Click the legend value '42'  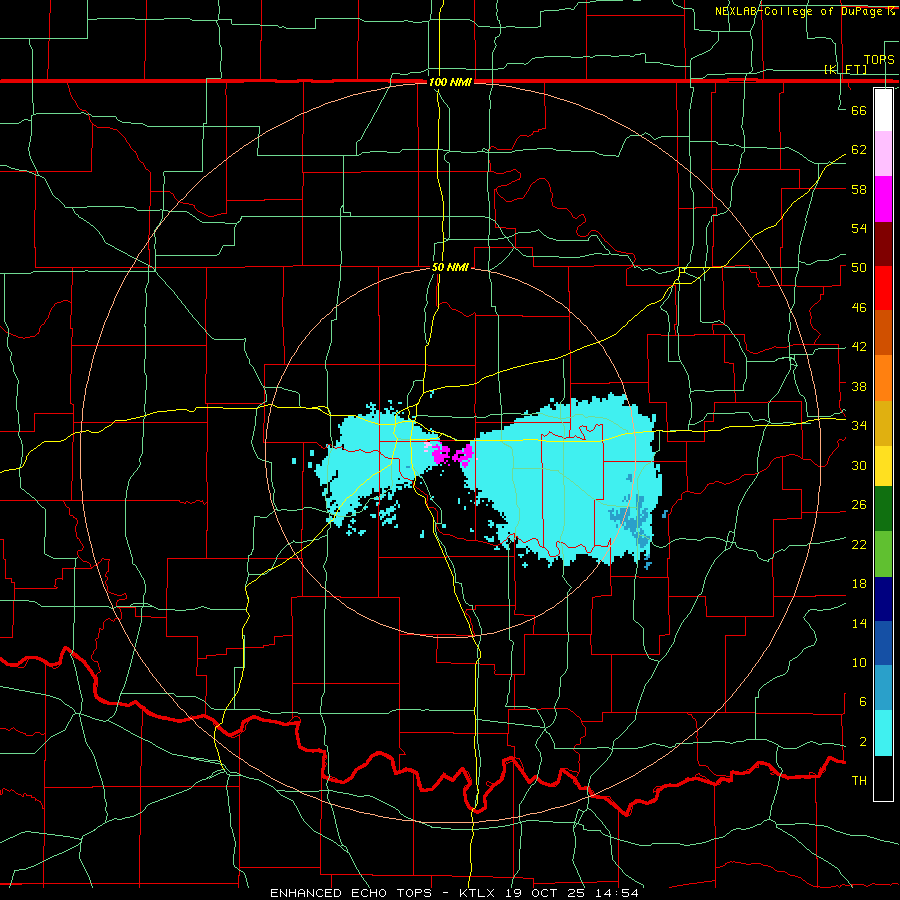pyautogui.click(x=859, y=347)
